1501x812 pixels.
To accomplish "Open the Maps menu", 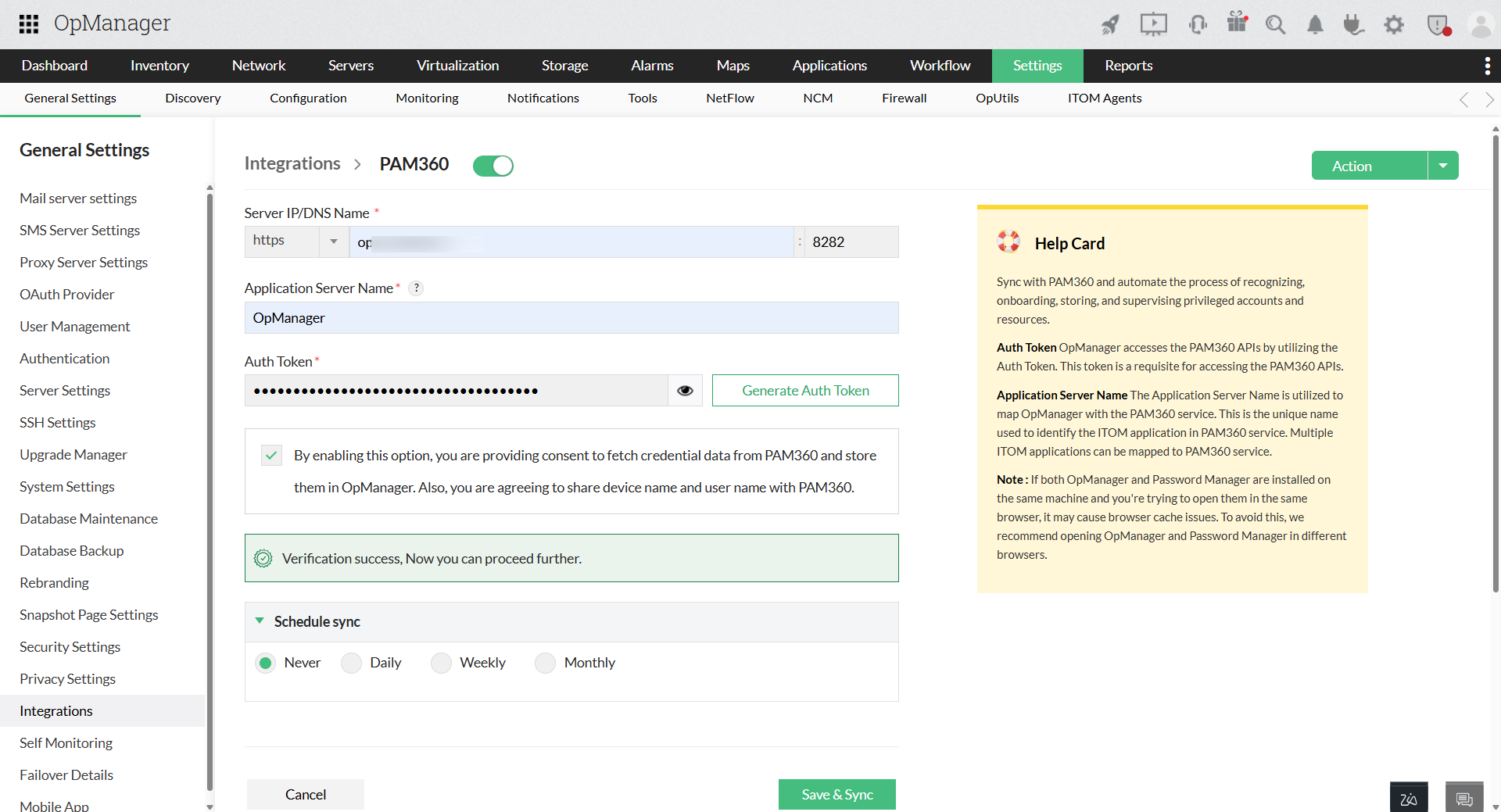I will 733,66.
